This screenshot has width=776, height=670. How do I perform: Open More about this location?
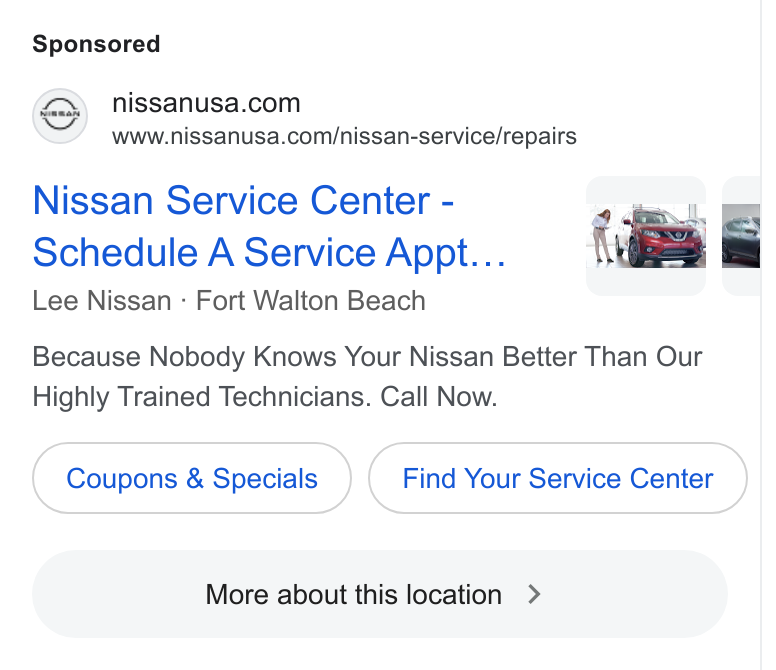pos(380,594)
